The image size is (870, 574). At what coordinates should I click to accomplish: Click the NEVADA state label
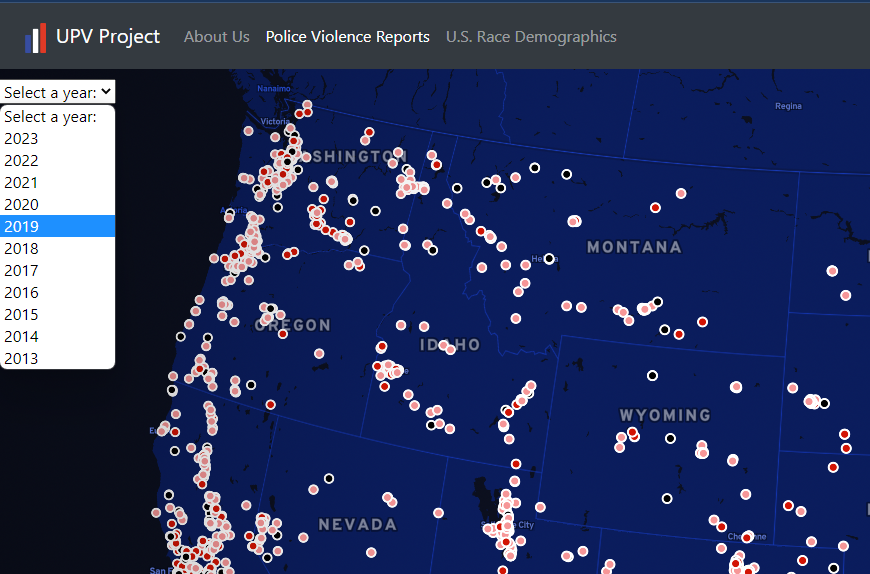click(358, 525)
